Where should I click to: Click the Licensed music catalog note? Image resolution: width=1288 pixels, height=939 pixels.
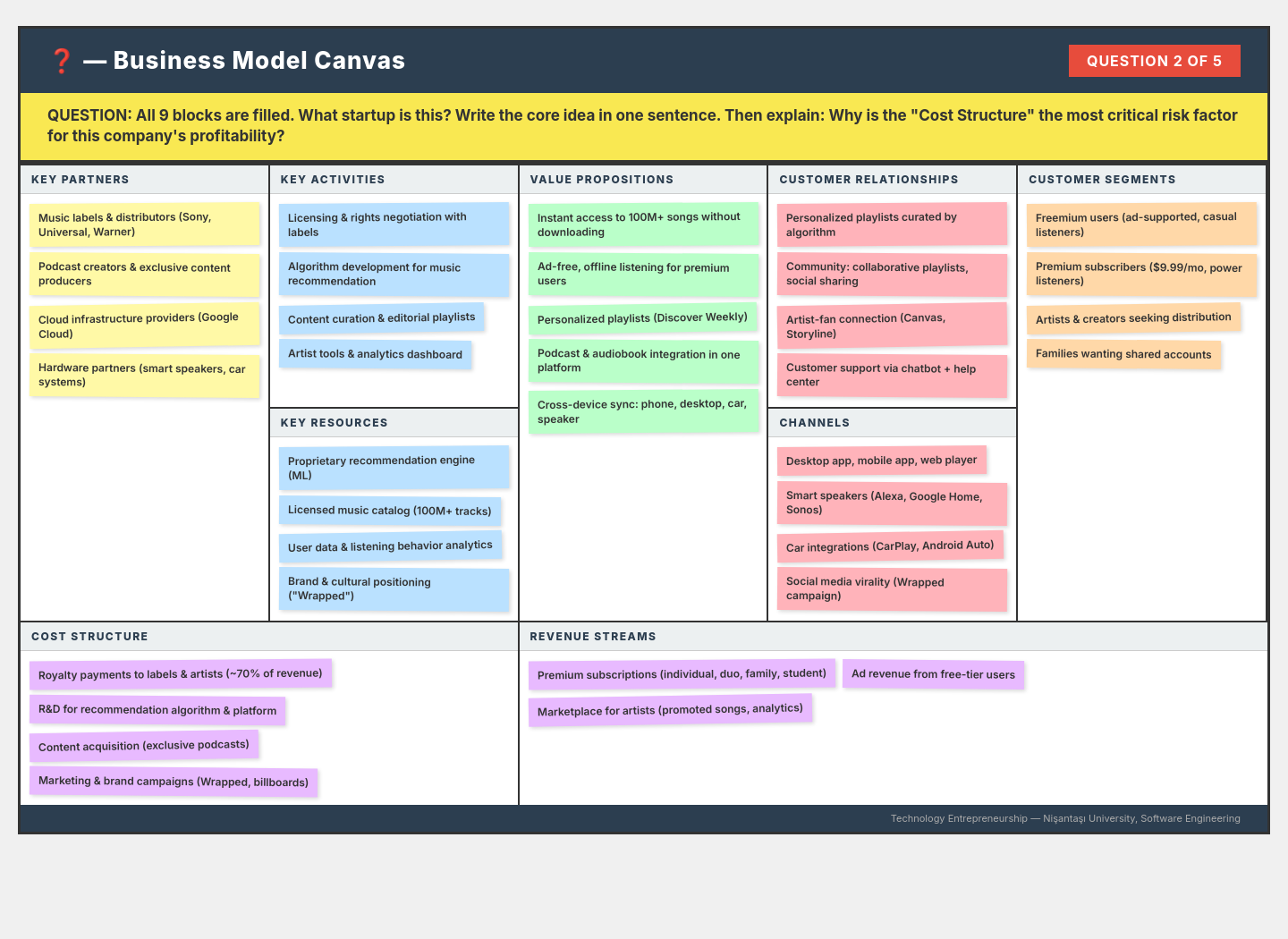coord(390,511)
